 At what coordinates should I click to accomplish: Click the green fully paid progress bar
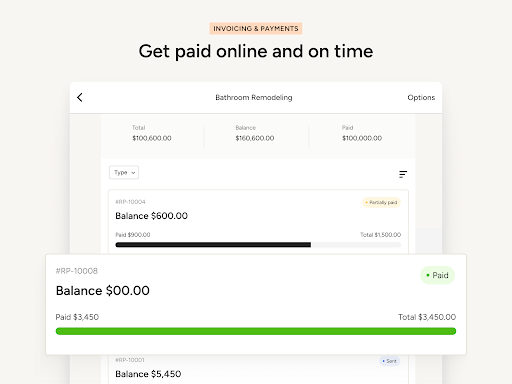pyautogui.click(x=256, y=331)
